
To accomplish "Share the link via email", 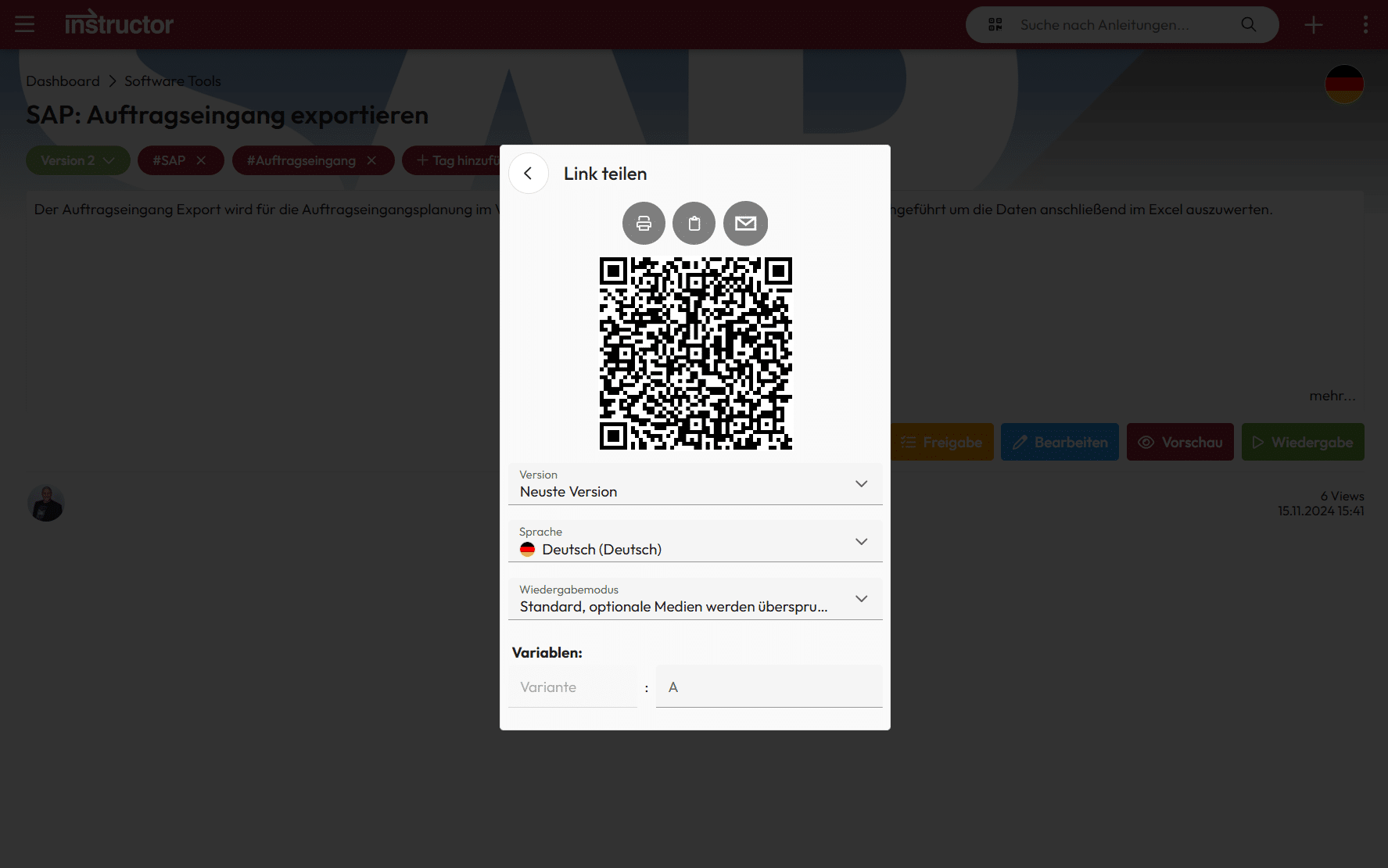I will (x=745, y=223).
